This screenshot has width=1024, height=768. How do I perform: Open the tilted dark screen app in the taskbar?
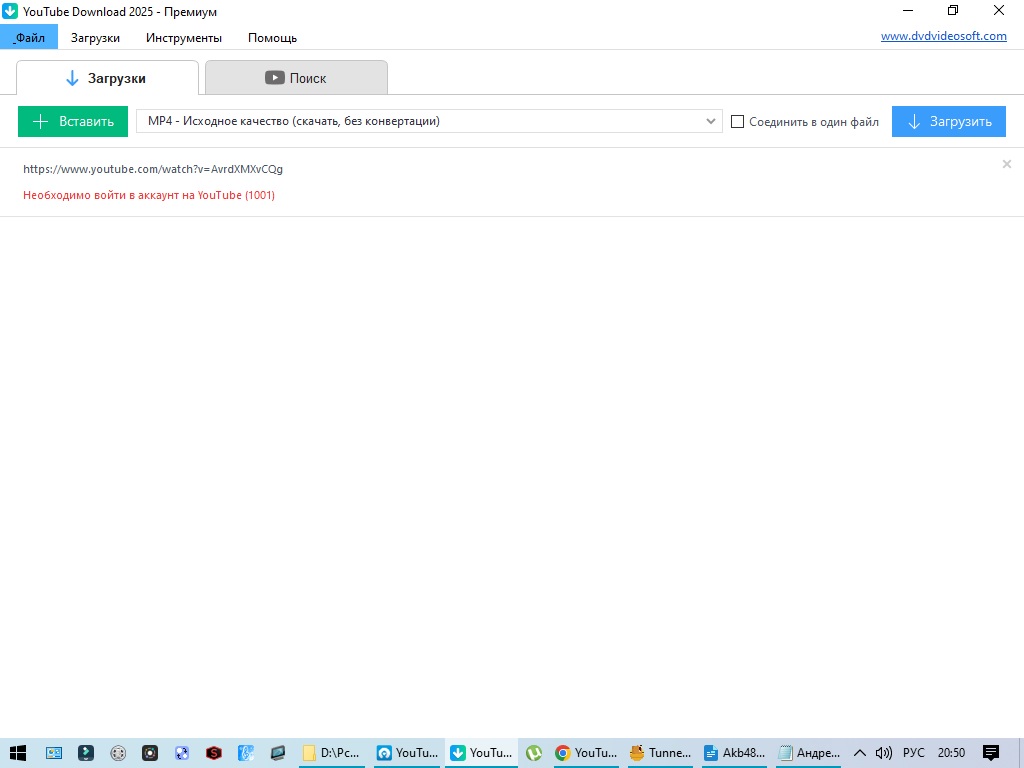[x=278, y=753]
